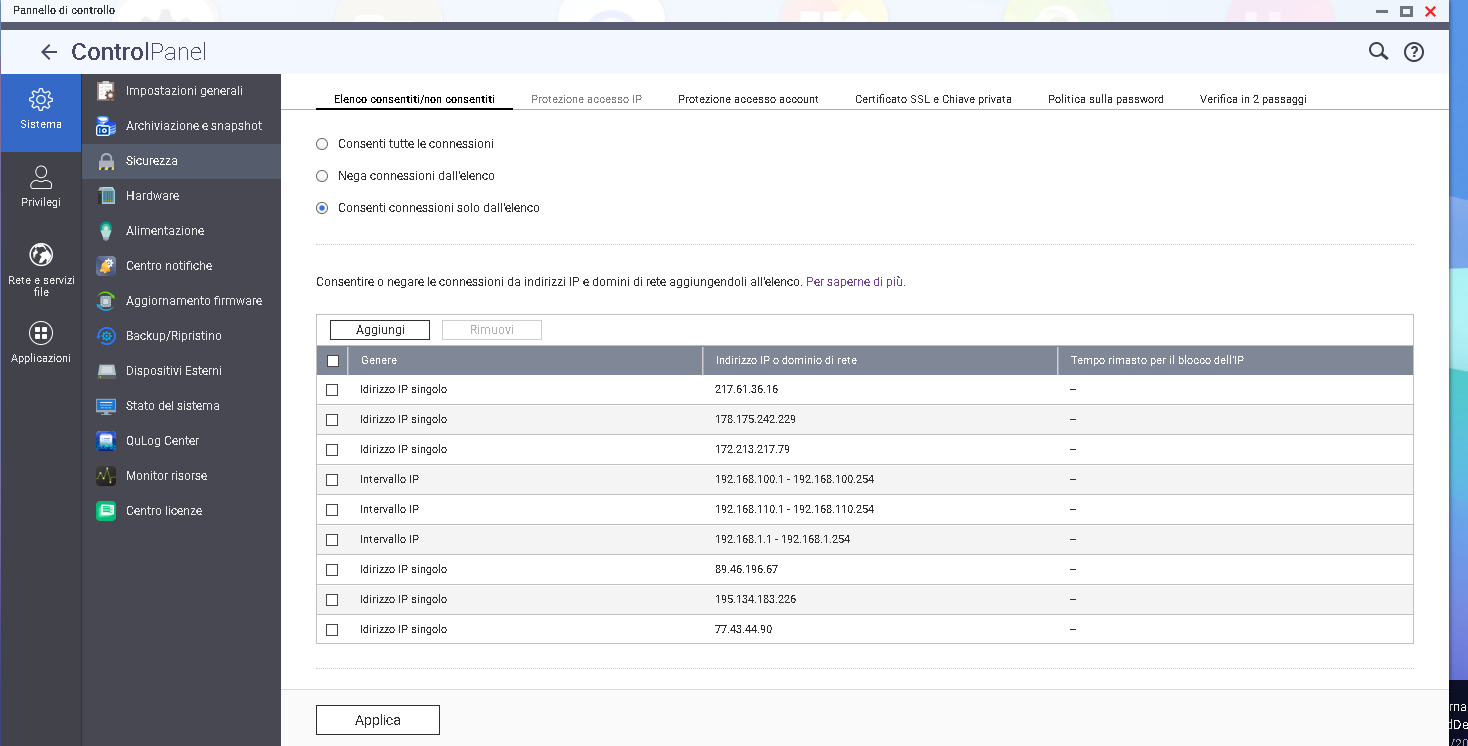Click Idirizzo IP singolo text for 217.61.36.16
1468x746 pixels.
coord(403,390)
